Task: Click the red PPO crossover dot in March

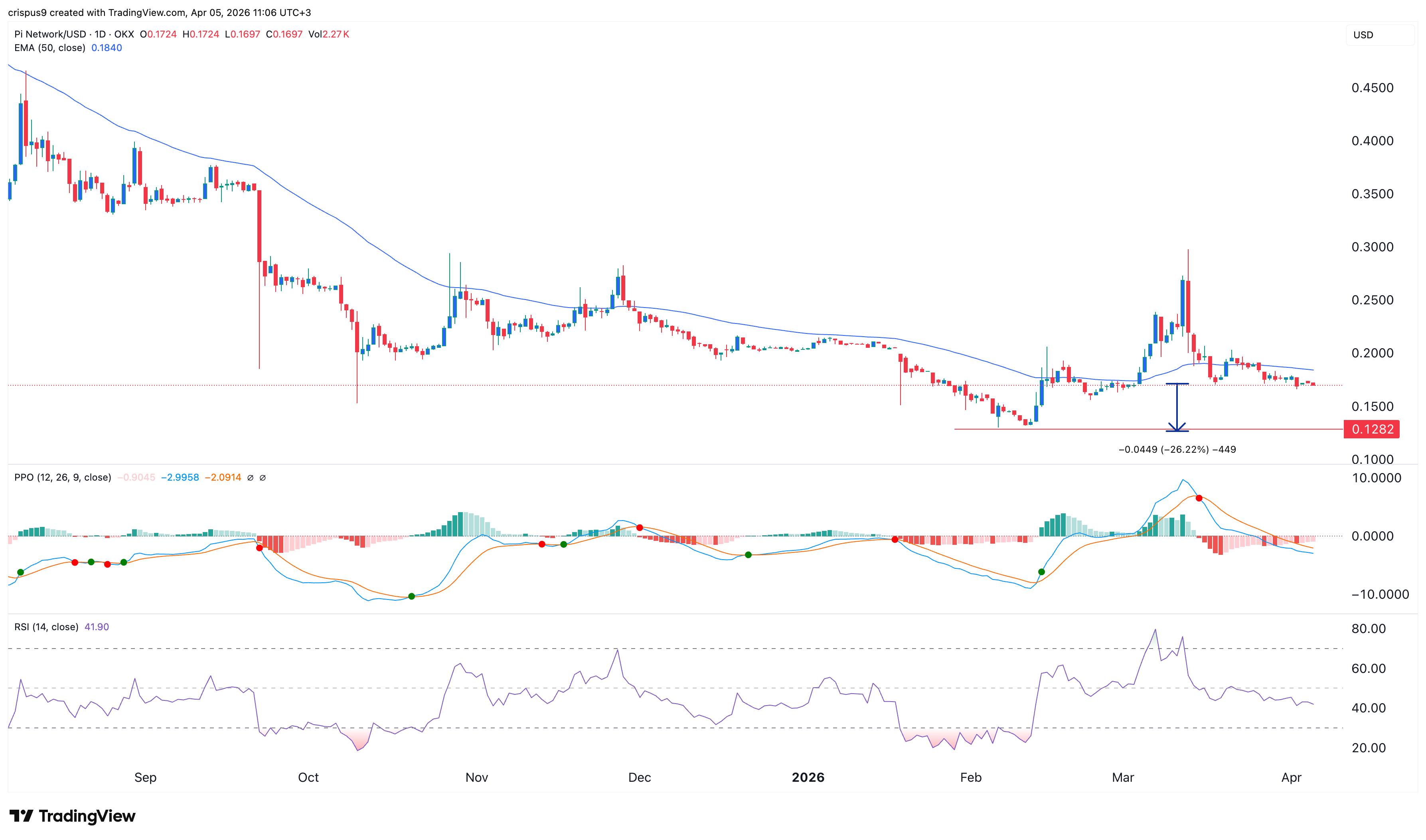Action: coord(1199,498)
